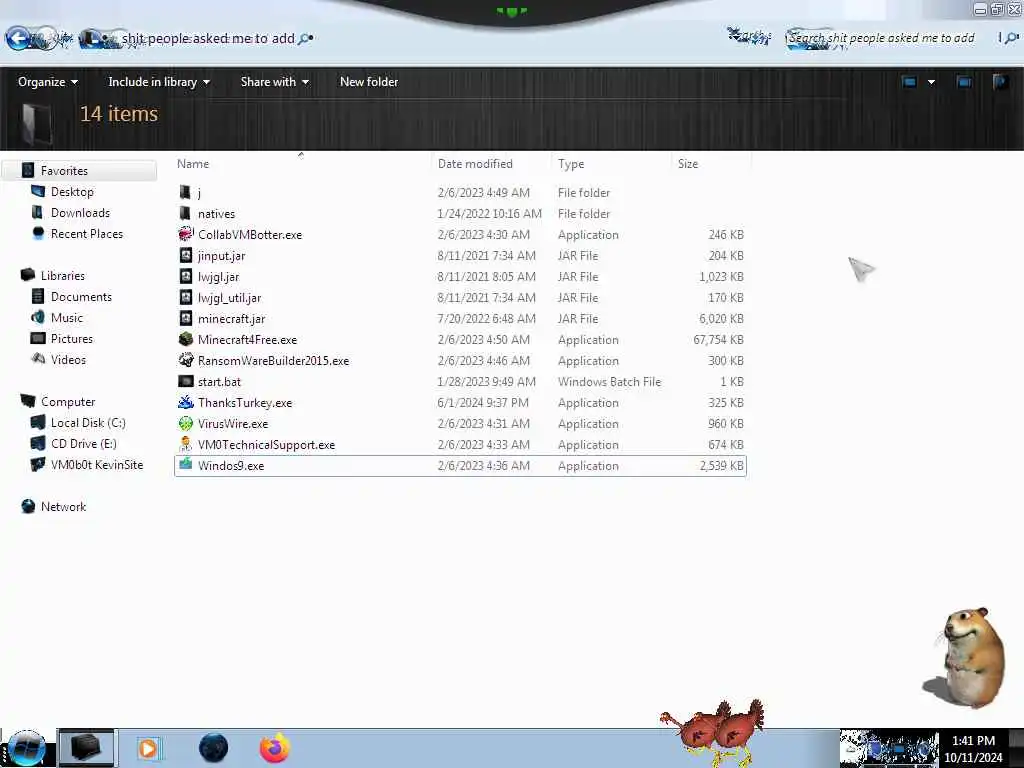
Task: Click the globe browser taskbar icon
Action: [214, 748]
